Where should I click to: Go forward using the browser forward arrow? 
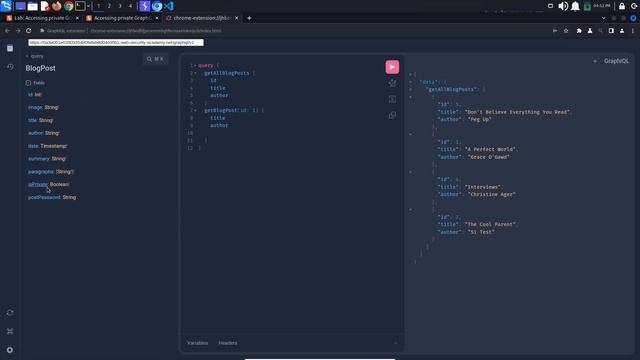pos(18,31)
